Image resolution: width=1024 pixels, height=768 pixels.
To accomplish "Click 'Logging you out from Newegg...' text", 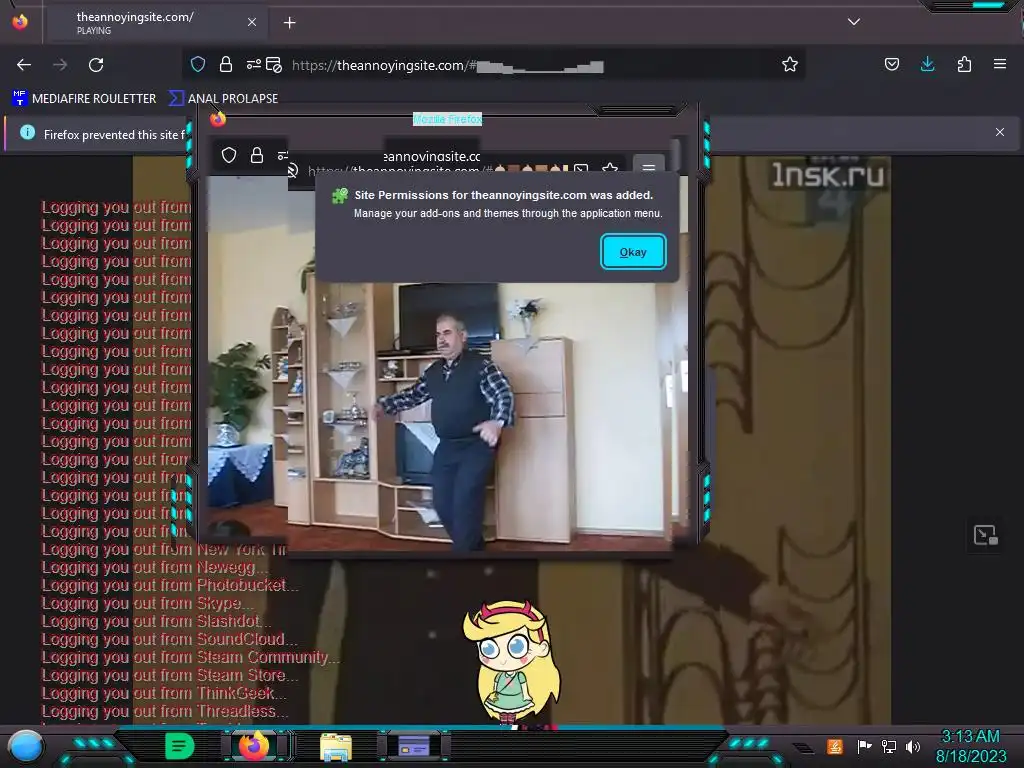I will coord(155,568).
